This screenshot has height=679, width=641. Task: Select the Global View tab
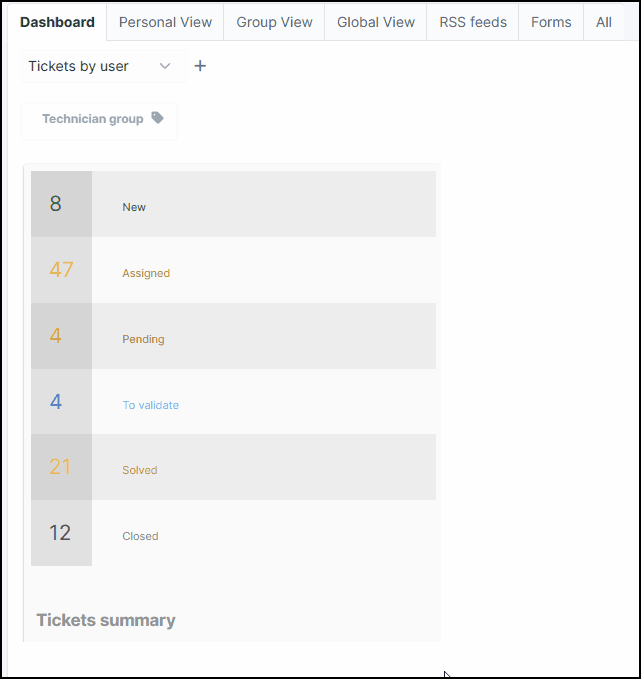pyautogui.click(x=376, y=22)
